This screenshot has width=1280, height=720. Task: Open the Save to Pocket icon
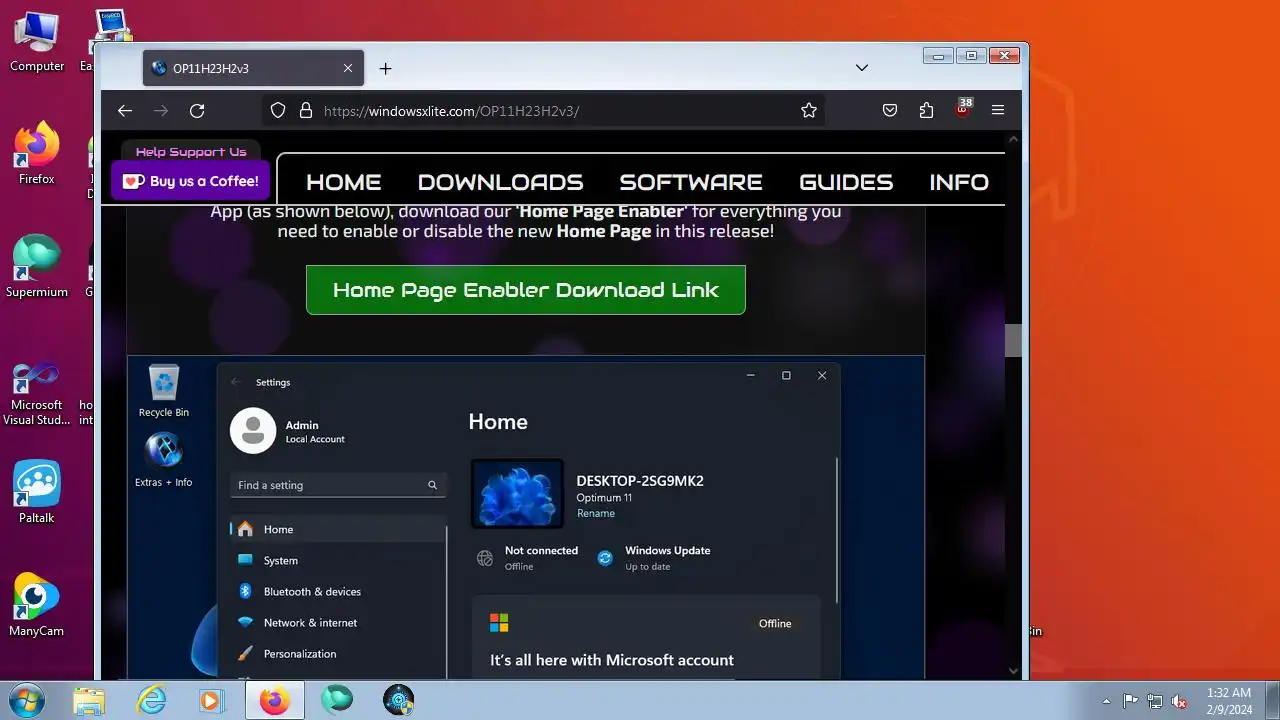[x=890, y=111]
